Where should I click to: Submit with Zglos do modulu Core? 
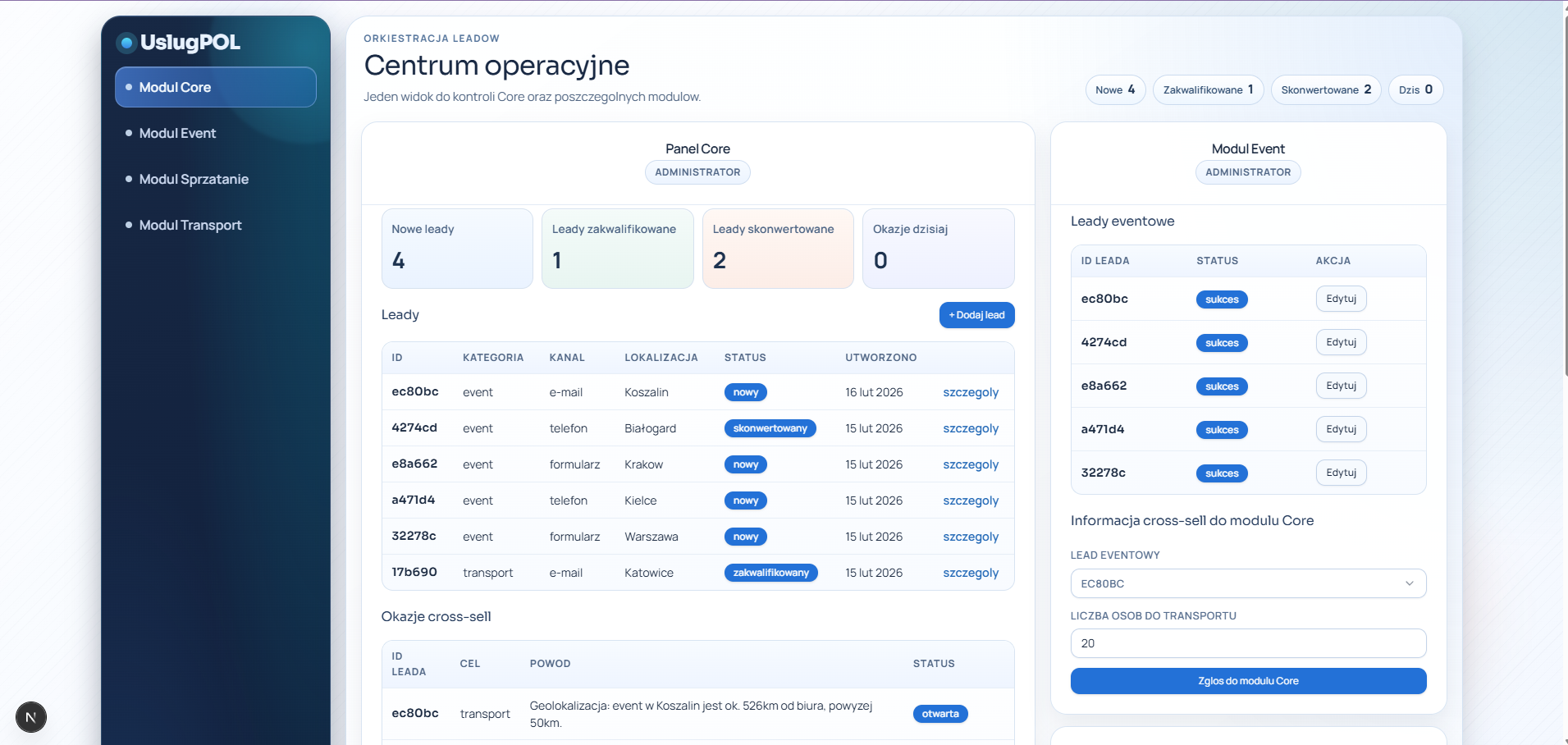(1247, 681)
